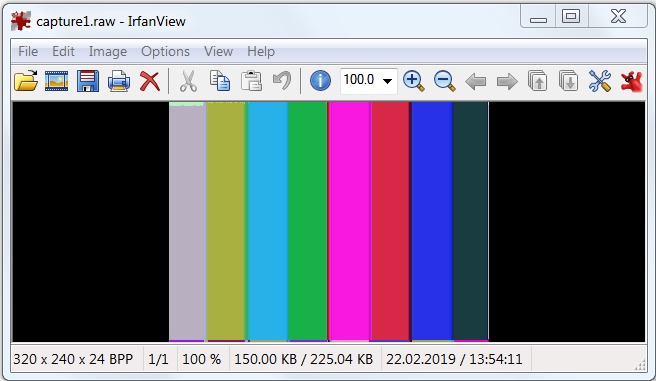Open the Image menu
Image resolution: width=656 pixels, height=381 pixels.
pyautogui.click(x=108, y=51)
